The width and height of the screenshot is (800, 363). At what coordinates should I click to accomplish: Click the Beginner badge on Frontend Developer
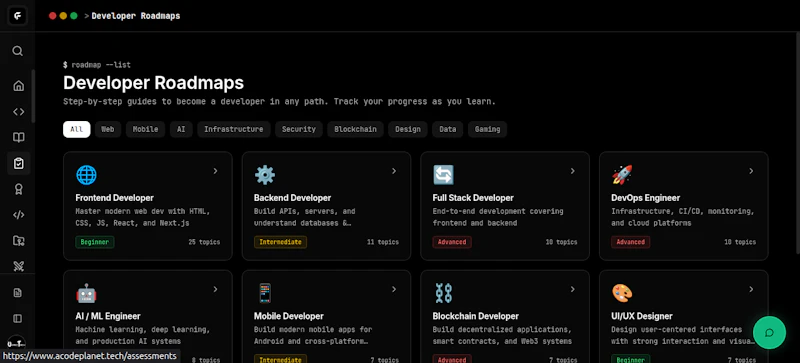(95, 242)
